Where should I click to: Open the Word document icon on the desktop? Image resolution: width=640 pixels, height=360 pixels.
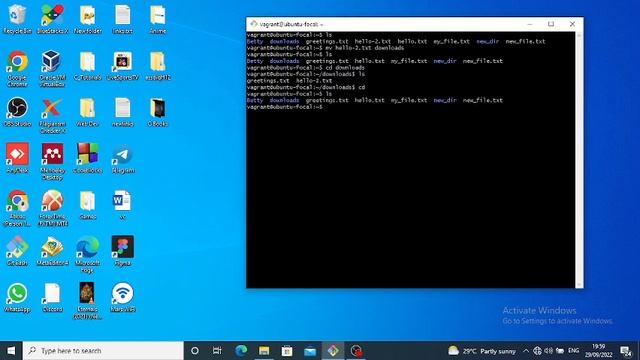tap(122, 204)
